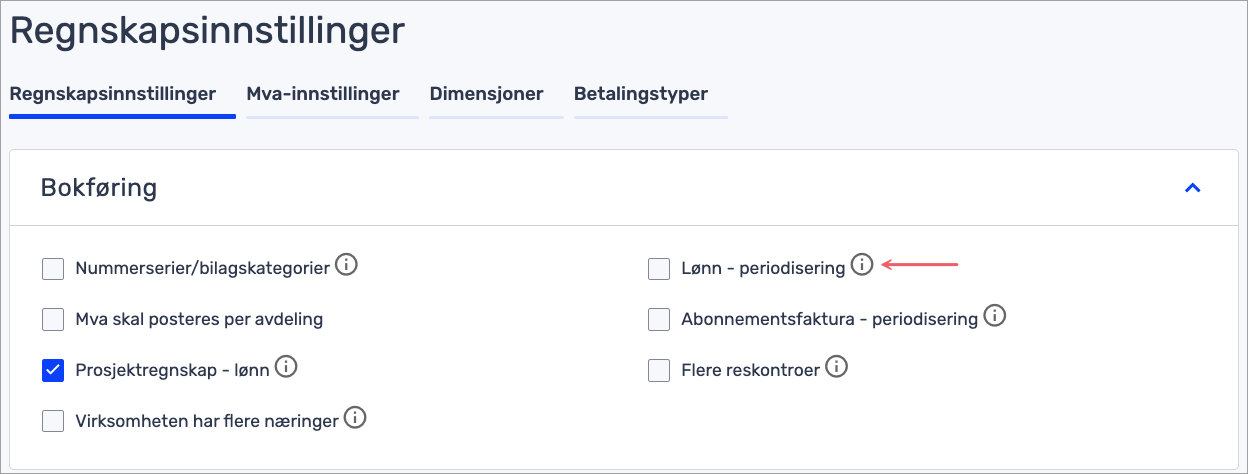The image size is (1248, 474).
Task: Uncheck Prosjektregnskap - lønn checkbox
Action: pyautogui.click(x=53, y=371)
